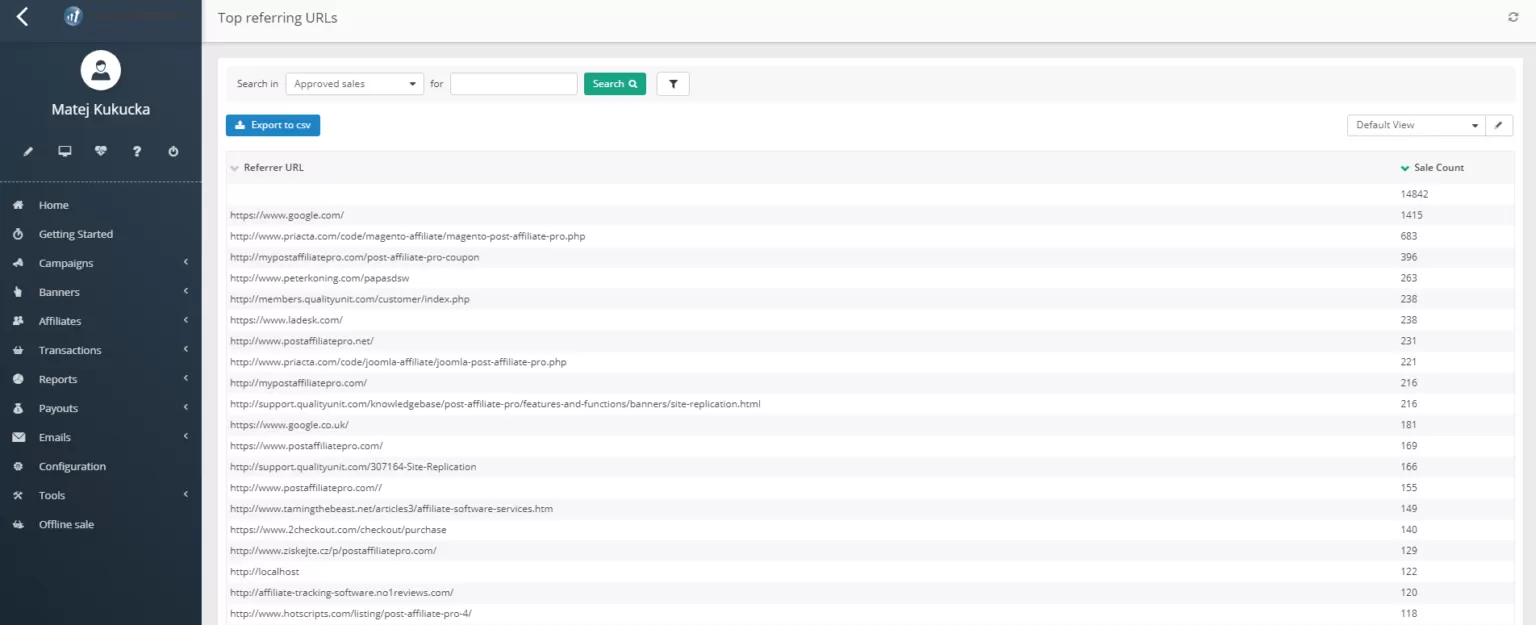
Task: Click inside the search text field
Action: point(513,83)
